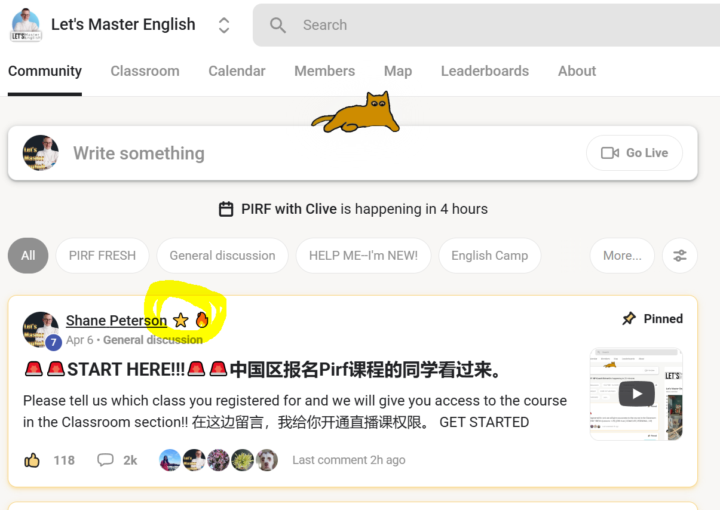Click the Go Live camera button
The width and height of the screenshot is (720, 510).
coord(634,153)
